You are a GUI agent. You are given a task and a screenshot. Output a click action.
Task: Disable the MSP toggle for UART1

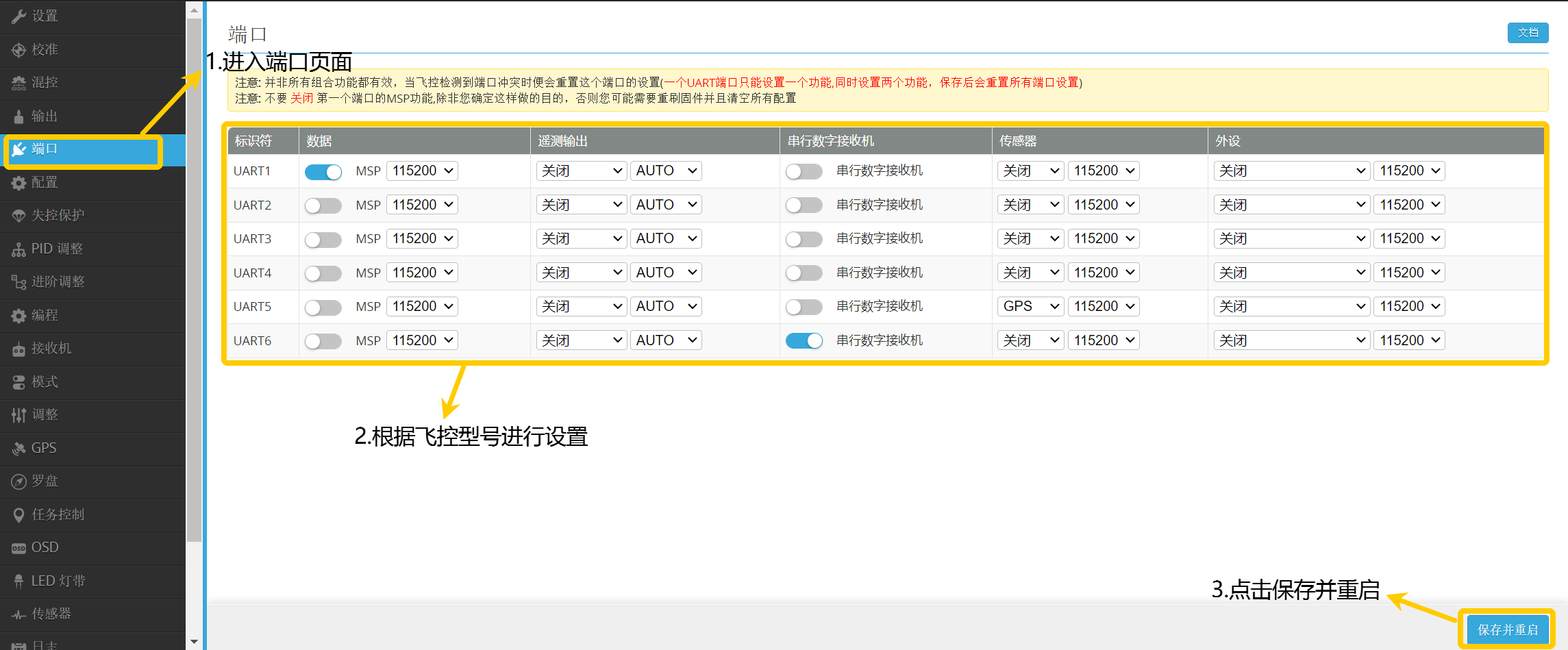(323, 172)
